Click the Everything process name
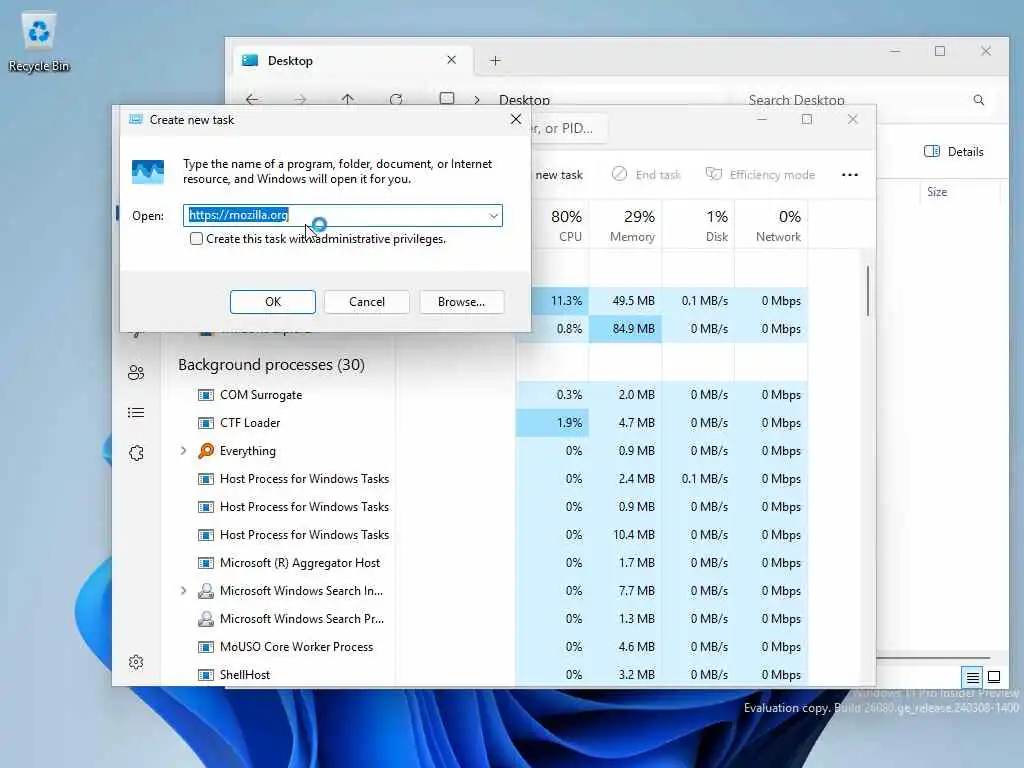Viewport: 1024px width, 768px height. [248, 451]
